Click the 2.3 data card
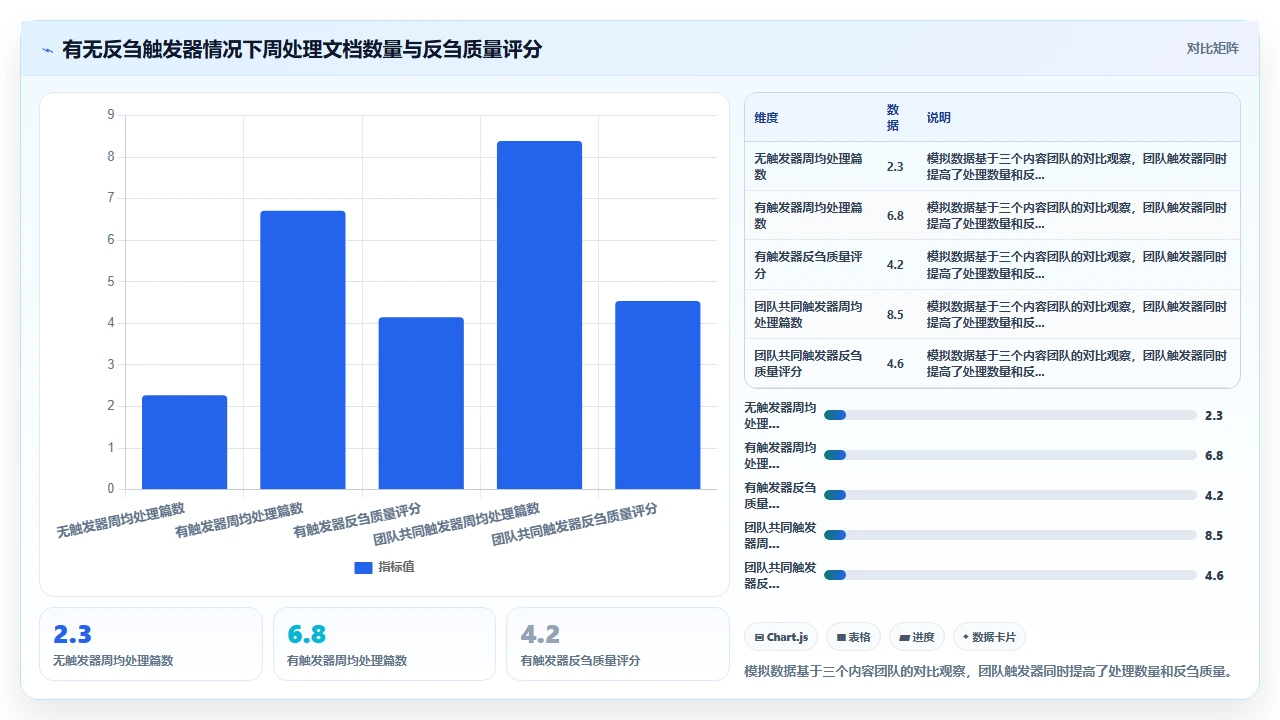The width and height of the screenshot is (1280, 720). click(151, 644)
